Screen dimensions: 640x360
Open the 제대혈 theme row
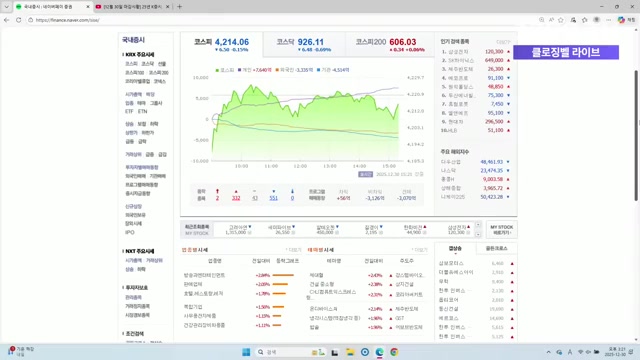coord(316,275)
